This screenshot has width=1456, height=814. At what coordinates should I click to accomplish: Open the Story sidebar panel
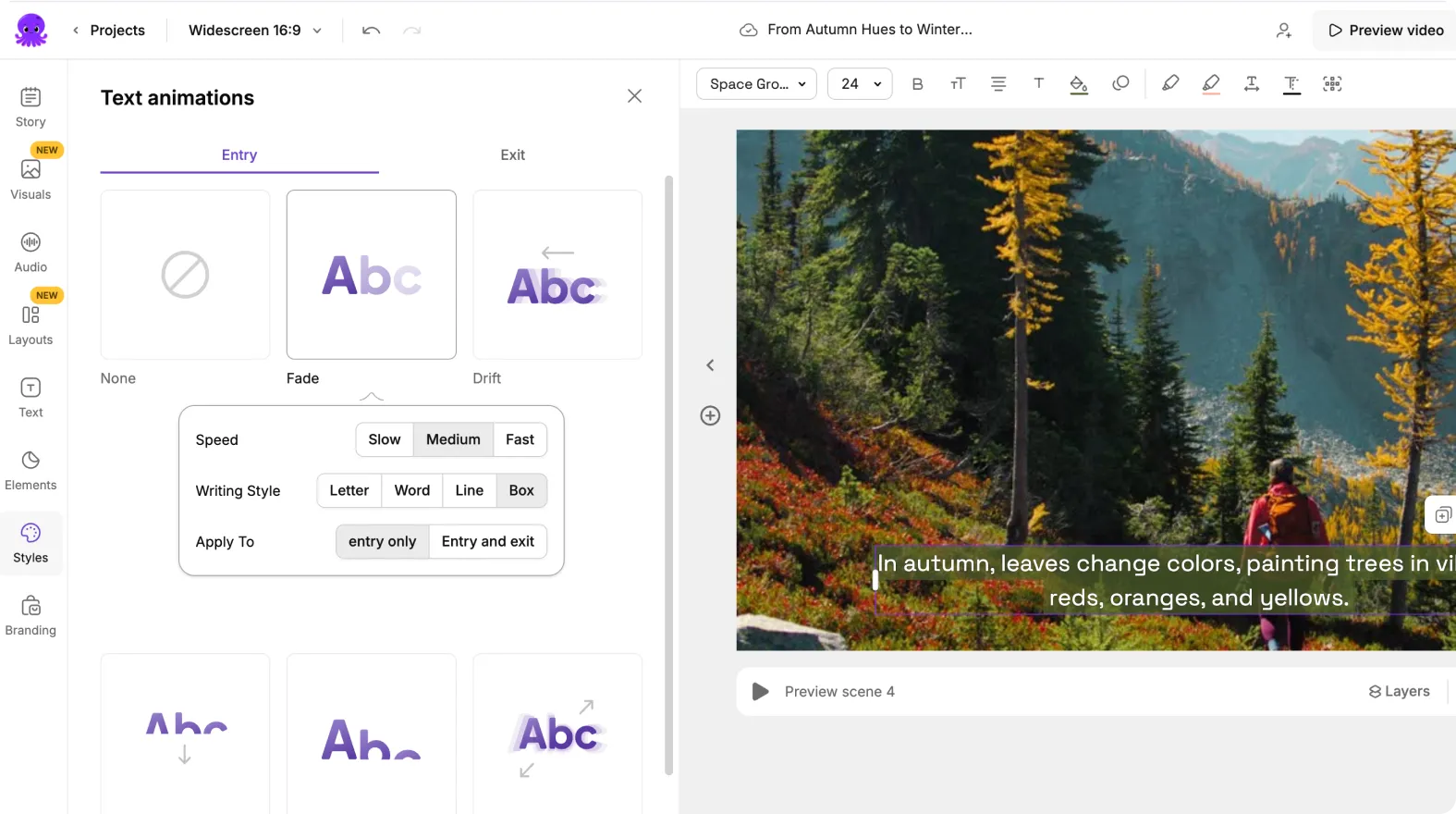(x=31, y=107)
